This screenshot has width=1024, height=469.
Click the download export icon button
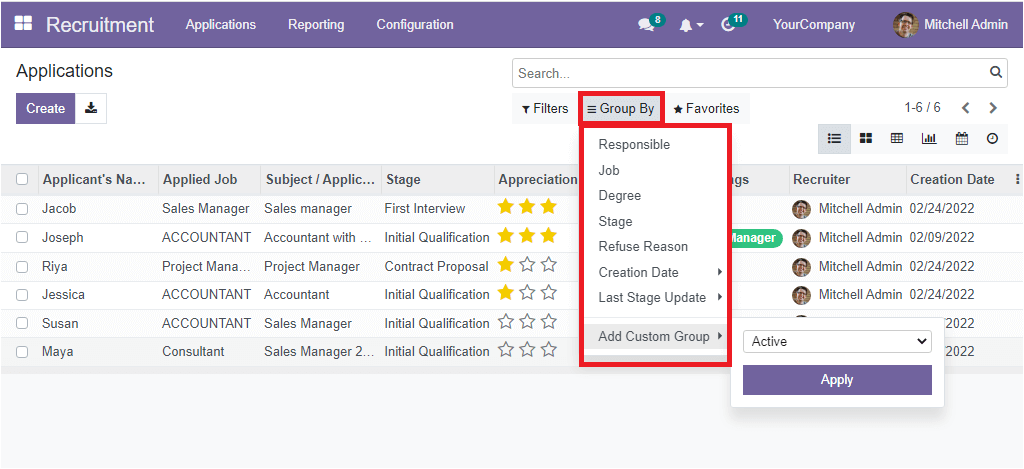point(91,108)
